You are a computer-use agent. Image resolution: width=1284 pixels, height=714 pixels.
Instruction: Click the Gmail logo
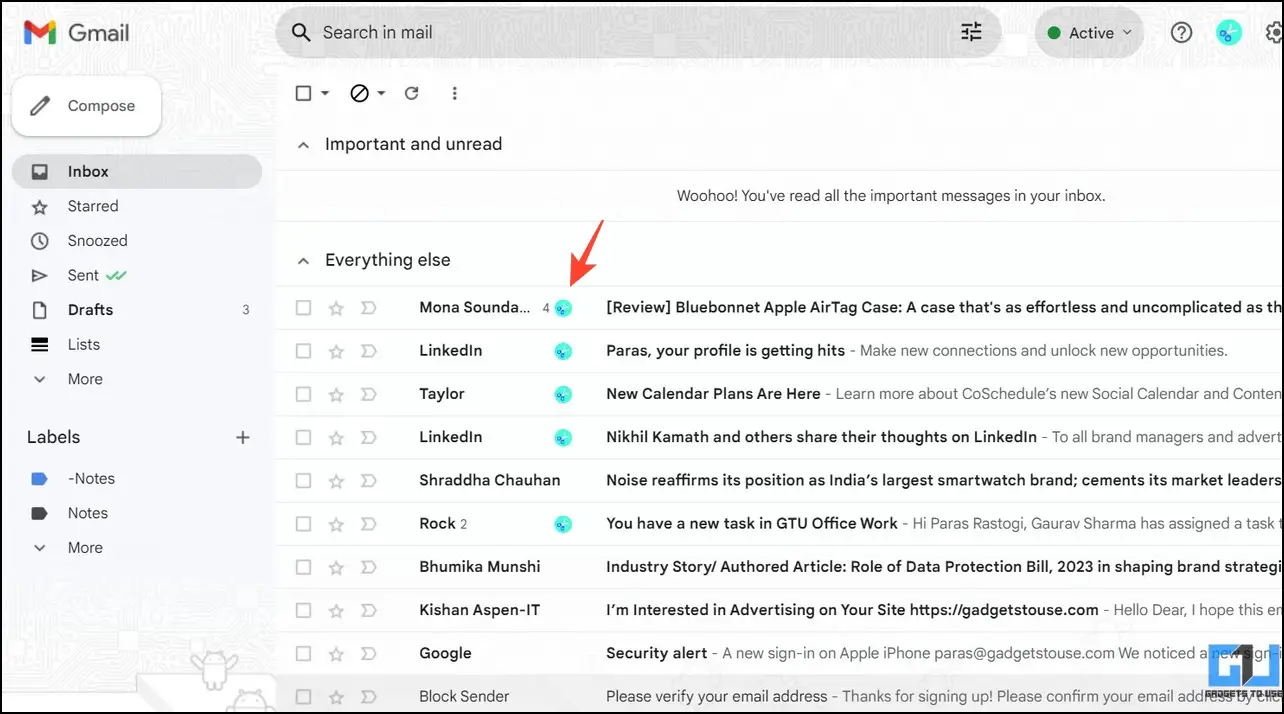point(77,32)
